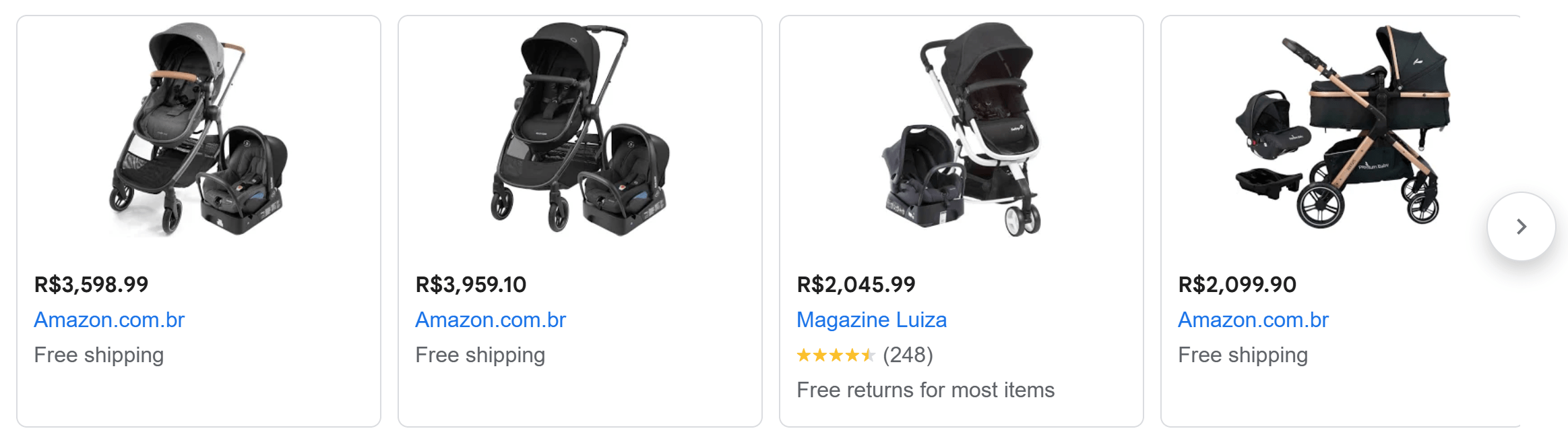The width and height of the screenshot is (1568, 433).
Task: Click the R$3,959.10 price
Action: click(470, 285)
